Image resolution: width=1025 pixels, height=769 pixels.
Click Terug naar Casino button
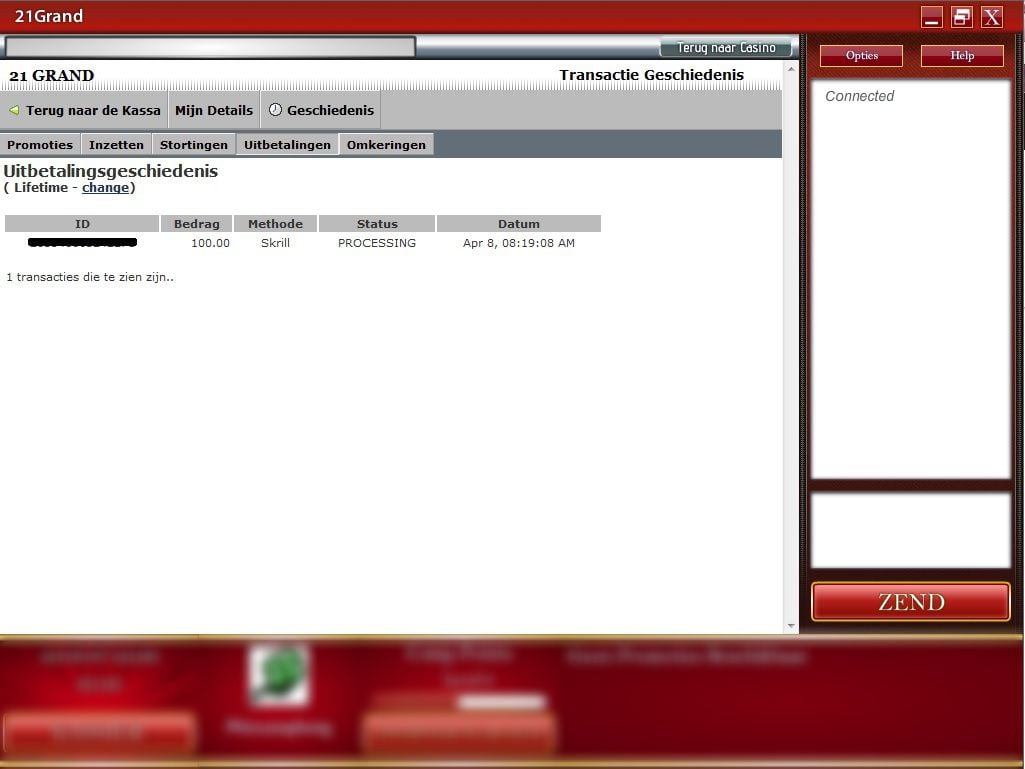coord(726,48)
